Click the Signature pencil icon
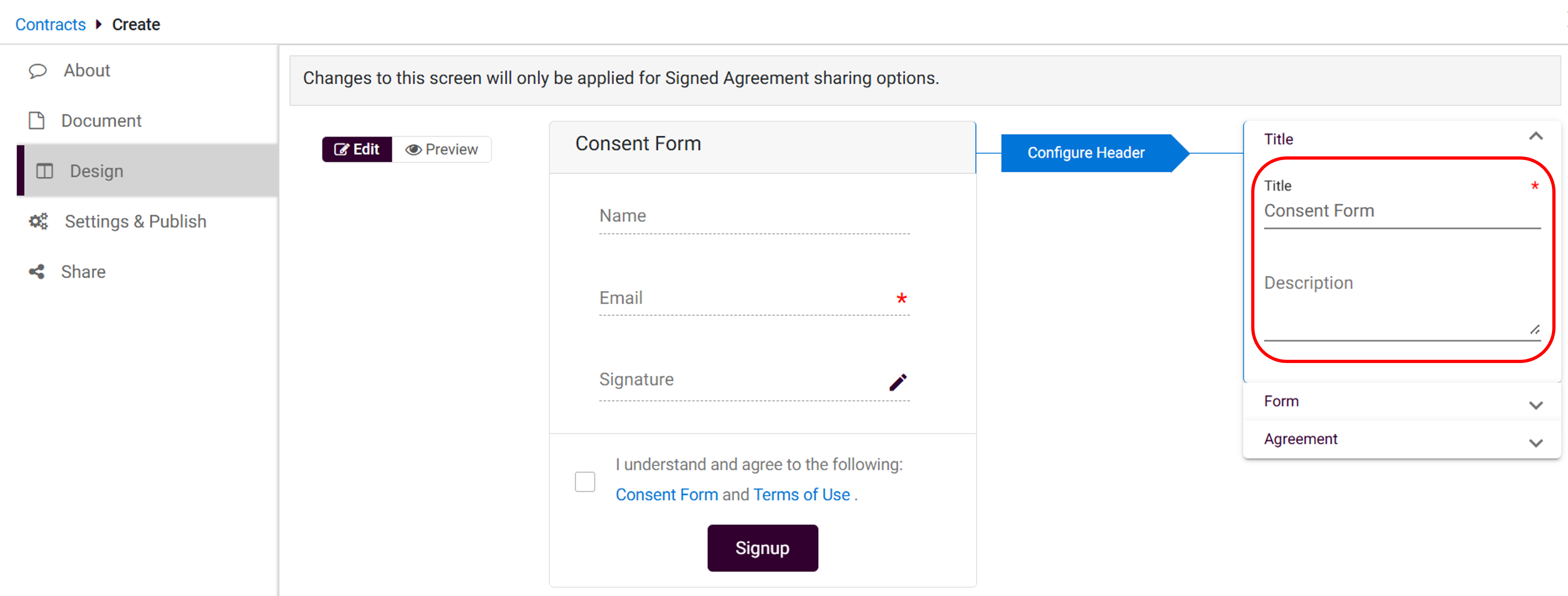 click(898, 382)
